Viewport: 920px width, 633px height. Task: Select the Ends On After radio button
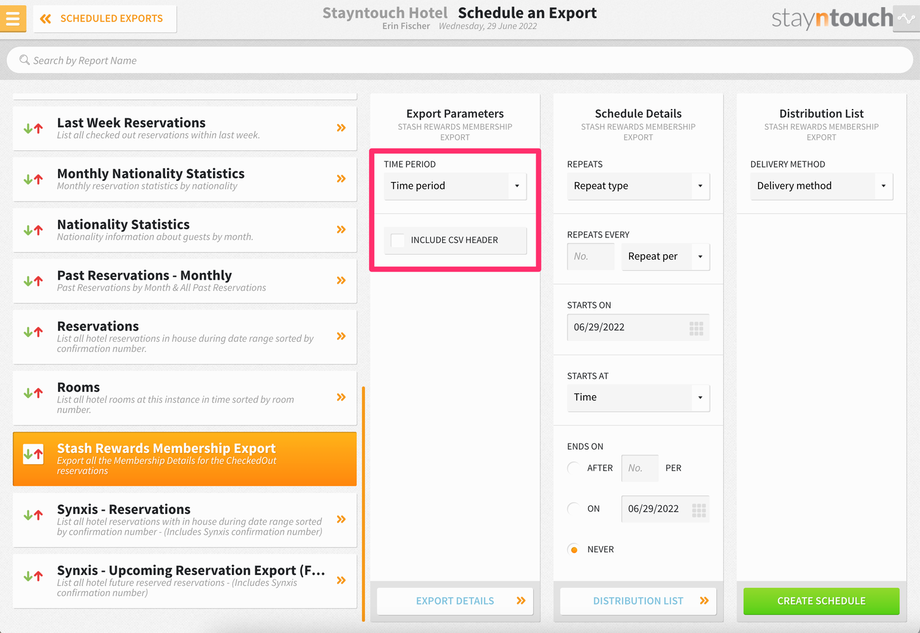pos(573,468)
